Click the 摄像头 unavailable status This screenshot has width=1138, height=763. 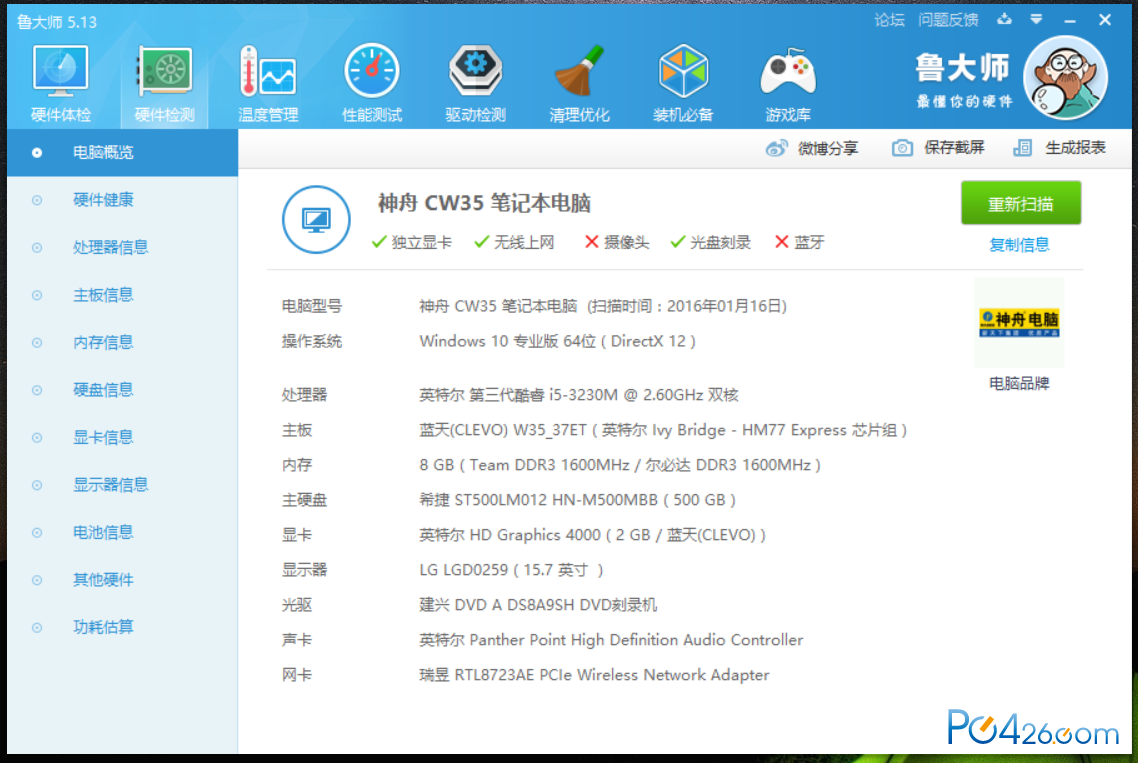click(617, 242)
